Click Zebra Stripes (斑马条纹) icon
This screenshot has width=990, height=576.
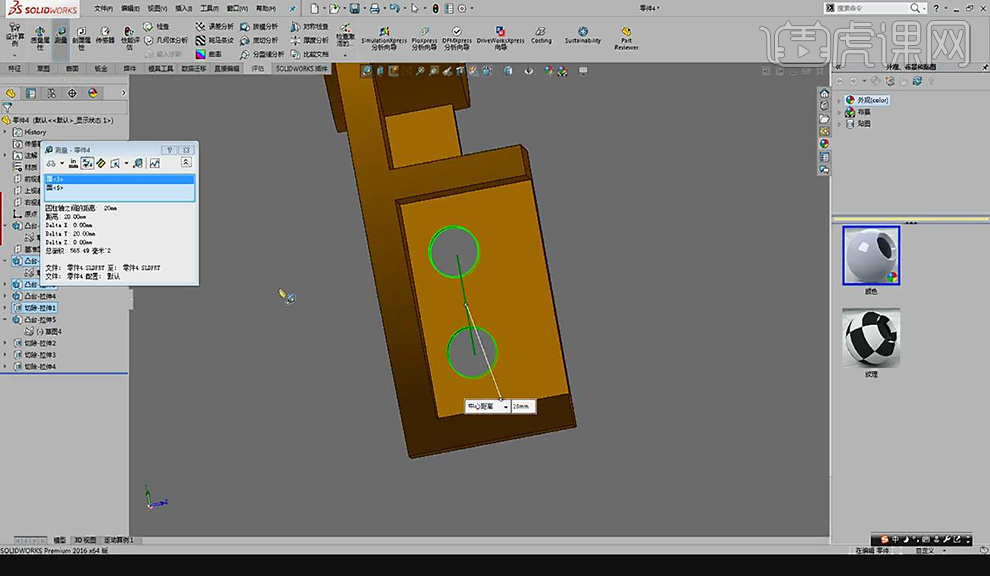click(x=200, y=40)
